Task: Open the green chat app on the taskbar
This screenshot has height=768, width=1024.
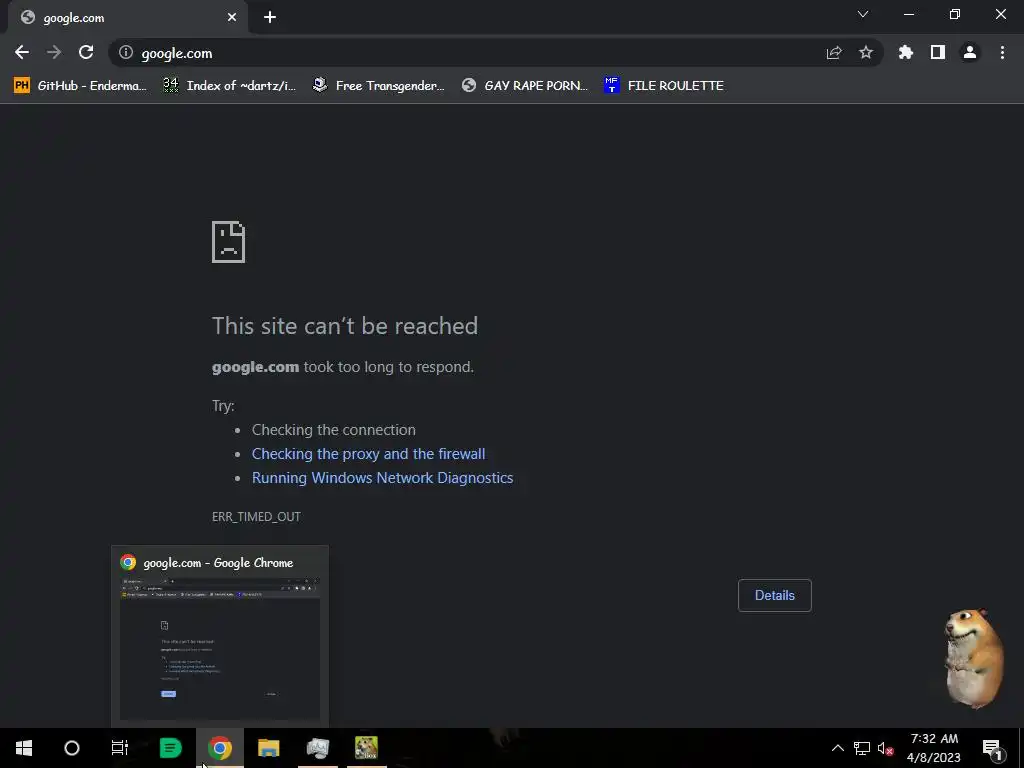Action: click(x=171, y=748)
